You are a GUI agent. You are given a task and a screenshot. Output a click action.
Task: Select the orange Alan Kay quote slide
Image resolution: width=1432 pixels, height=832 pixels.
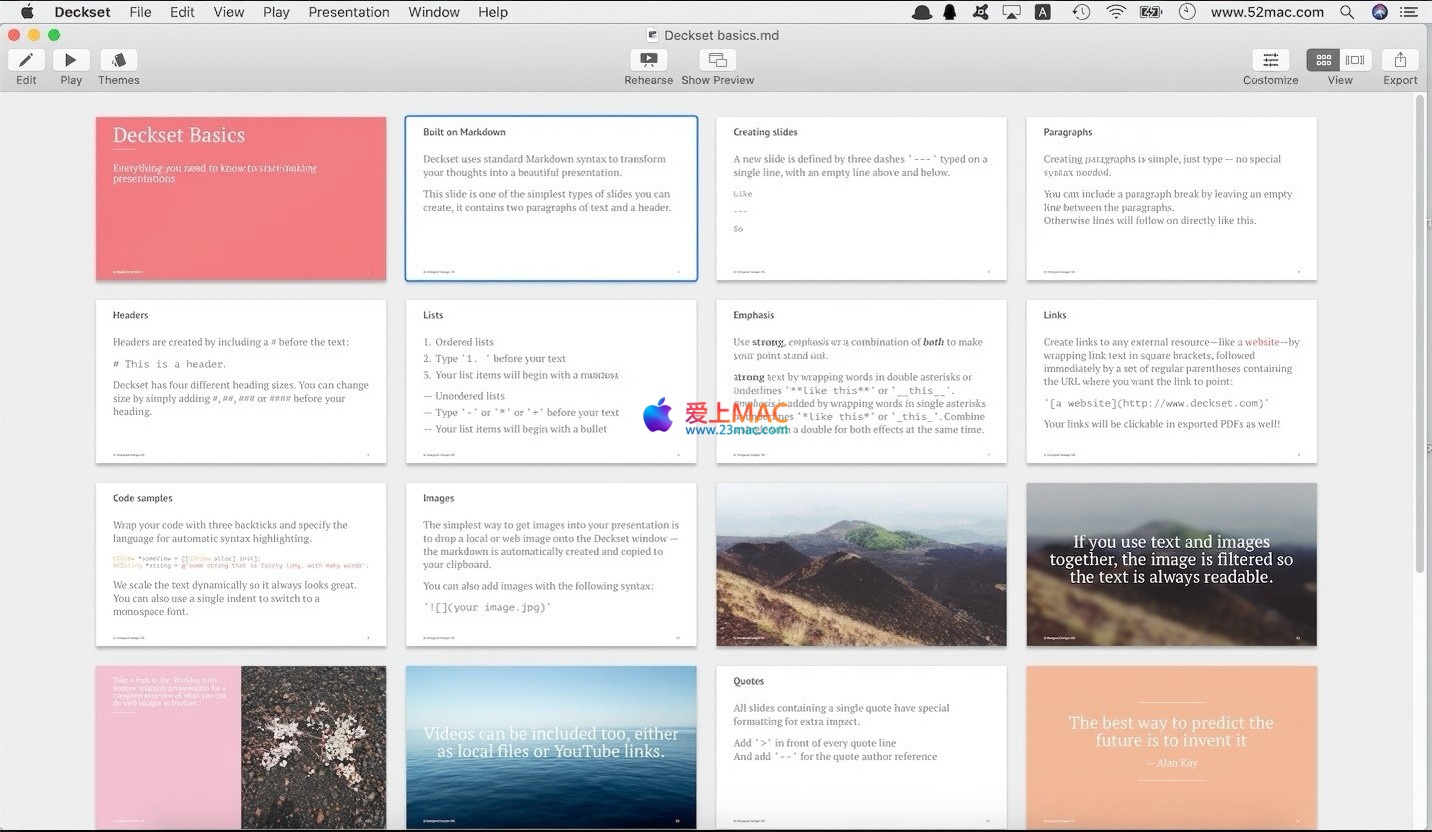click(1171, 746)
